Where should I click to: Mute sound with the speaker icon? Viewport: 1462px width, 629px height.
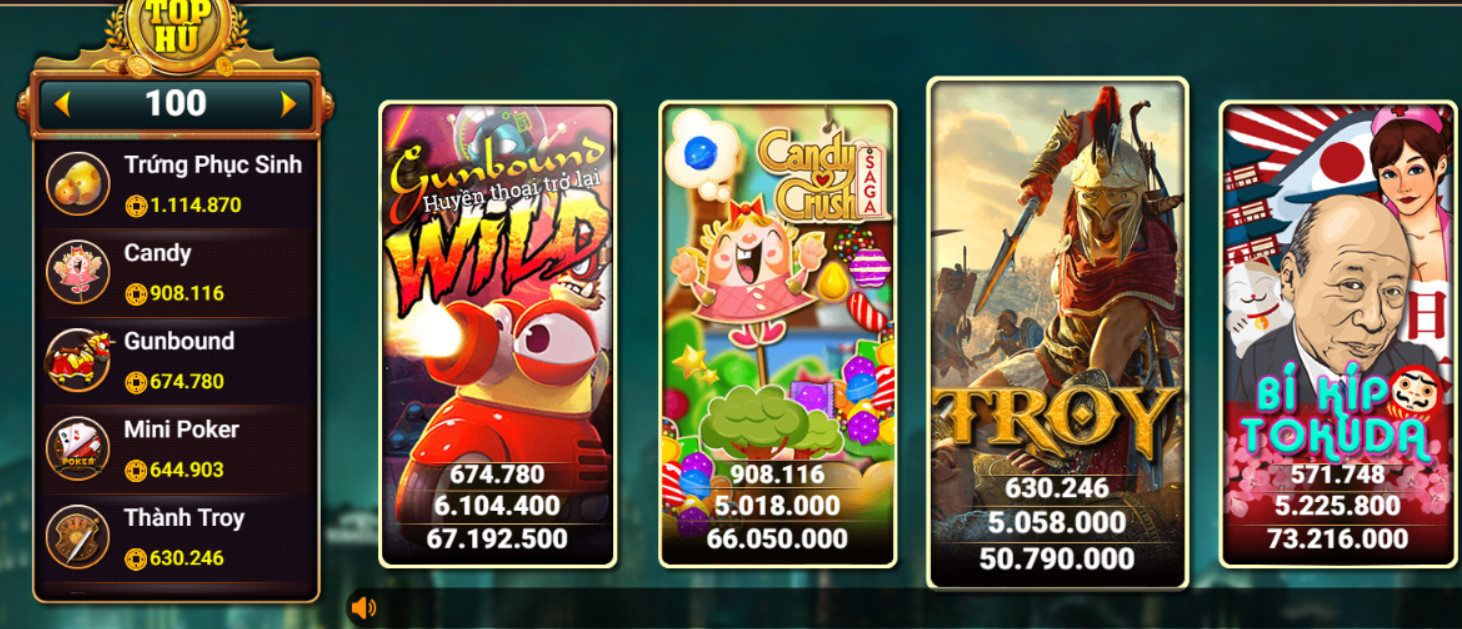click(x=364, y=607)
